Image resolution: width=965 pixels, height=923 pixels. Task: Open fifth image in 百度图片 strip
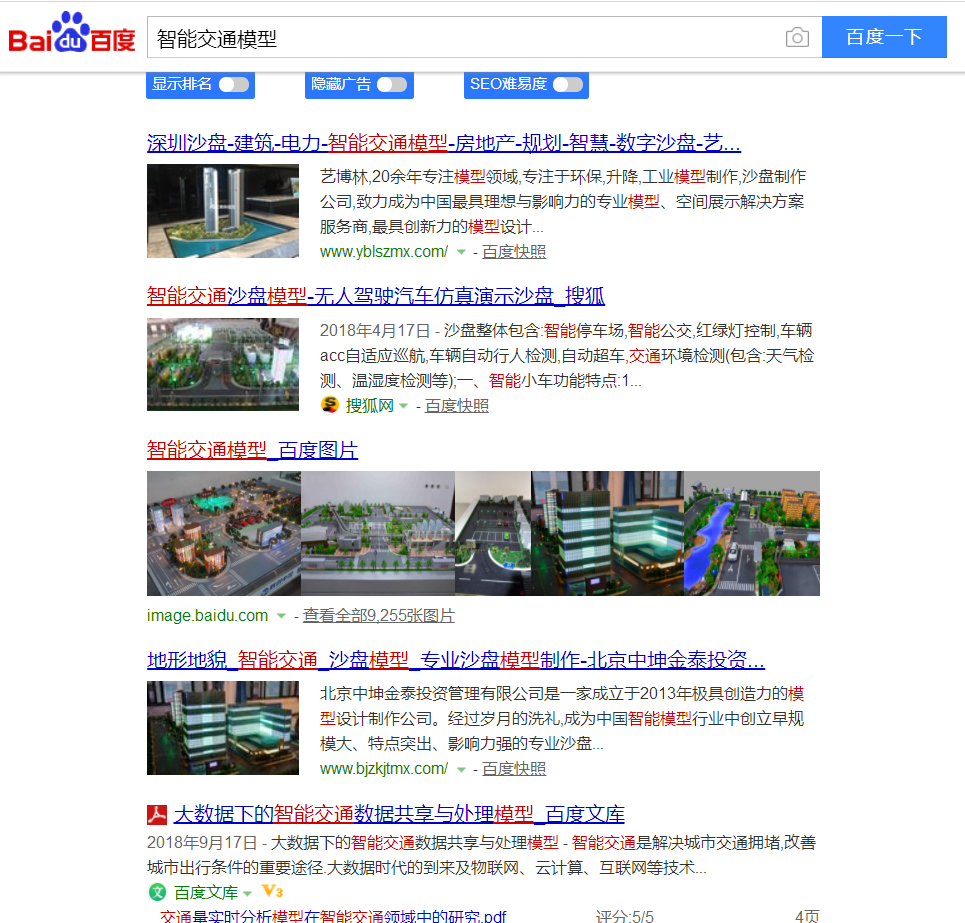click(x=752, y=533)
